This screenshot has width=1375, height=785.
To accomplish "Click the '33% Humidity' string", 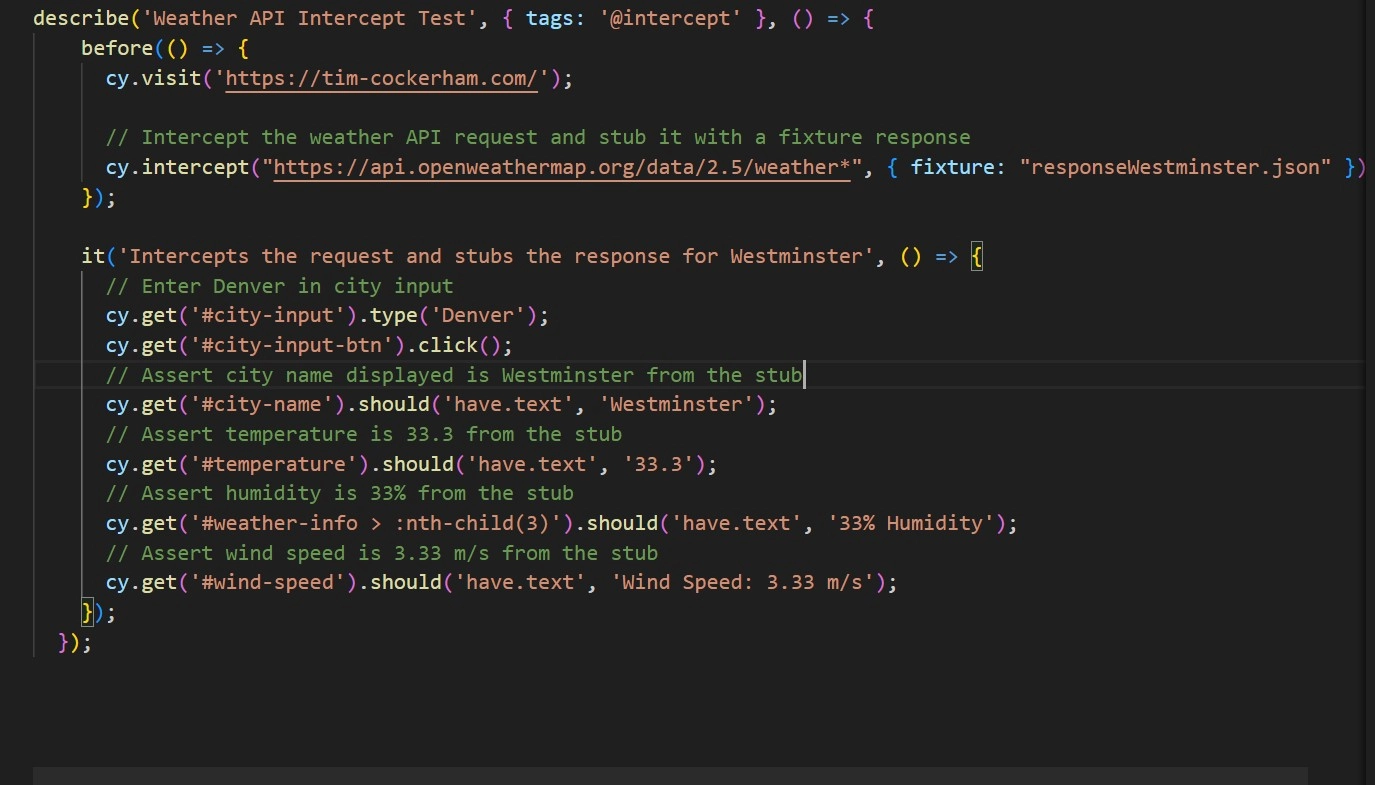I will pos(917,523).
